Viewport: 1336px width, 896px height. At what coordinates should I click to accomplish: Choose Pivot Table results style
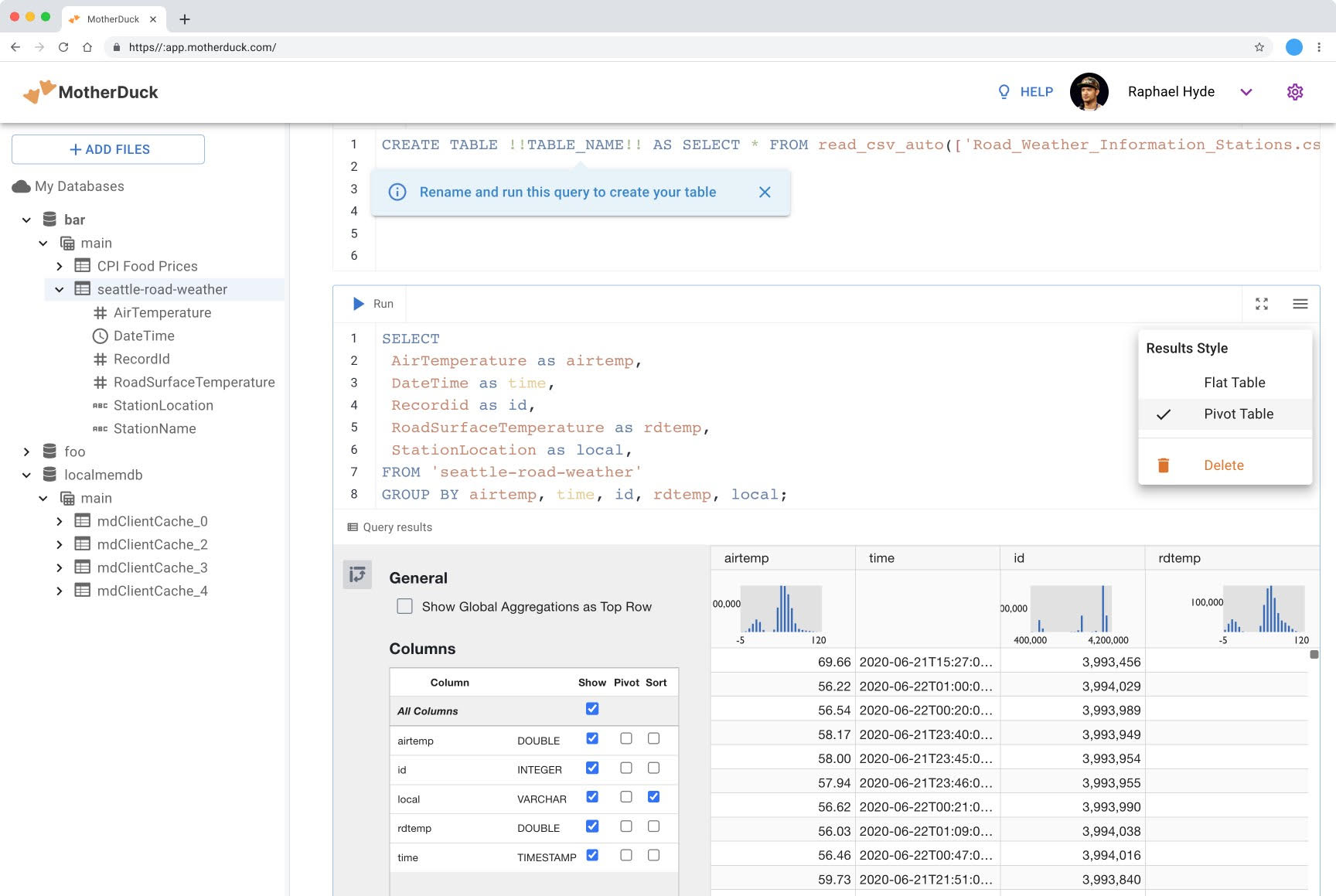click(x=1238, y=414)
